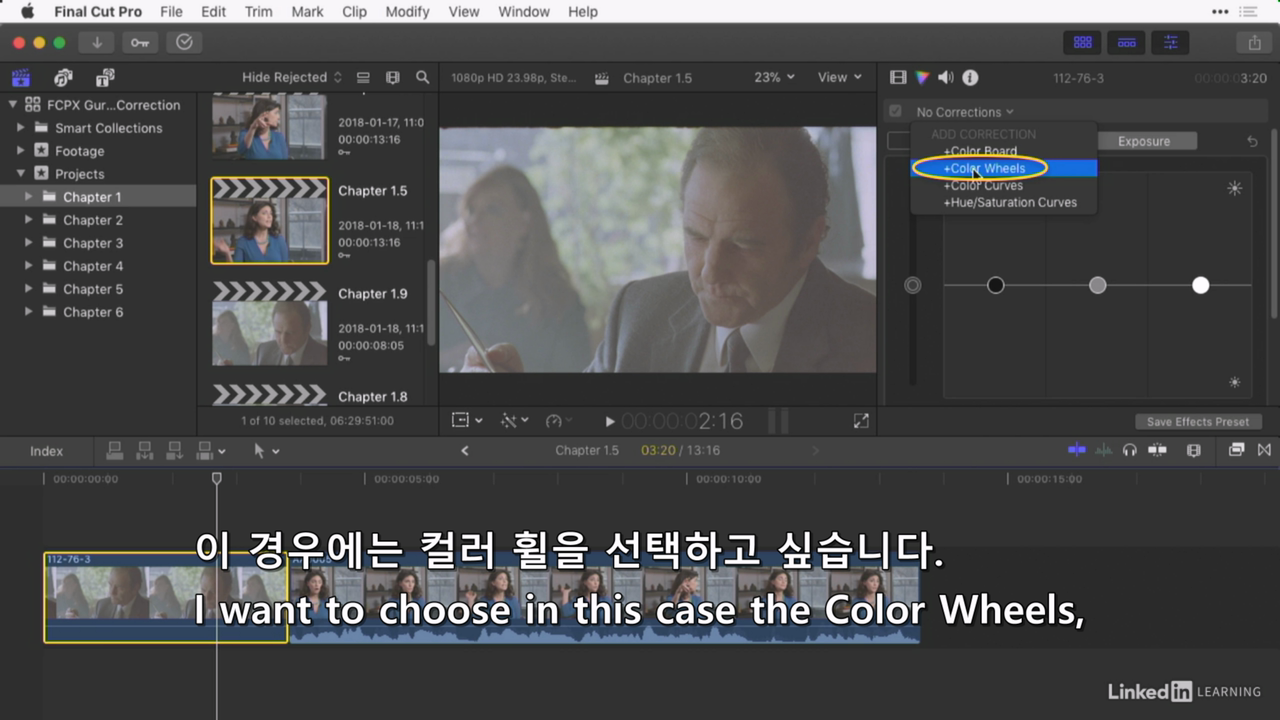Select the midtones exposure puck

(x=1097, y=285)
